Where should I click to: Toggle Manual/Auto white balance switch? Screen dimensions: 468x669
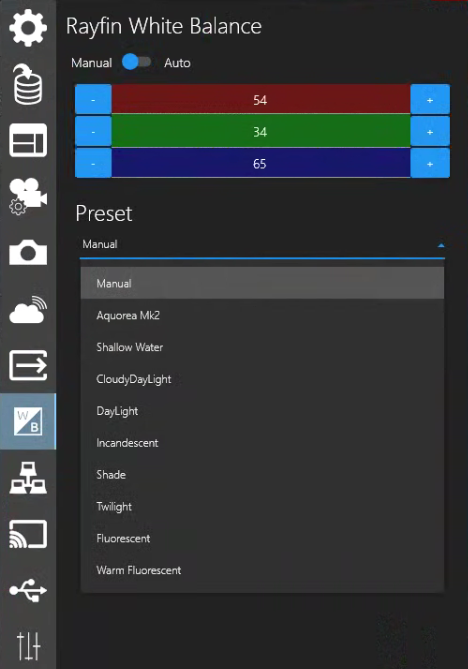click(x=137, y=62)
